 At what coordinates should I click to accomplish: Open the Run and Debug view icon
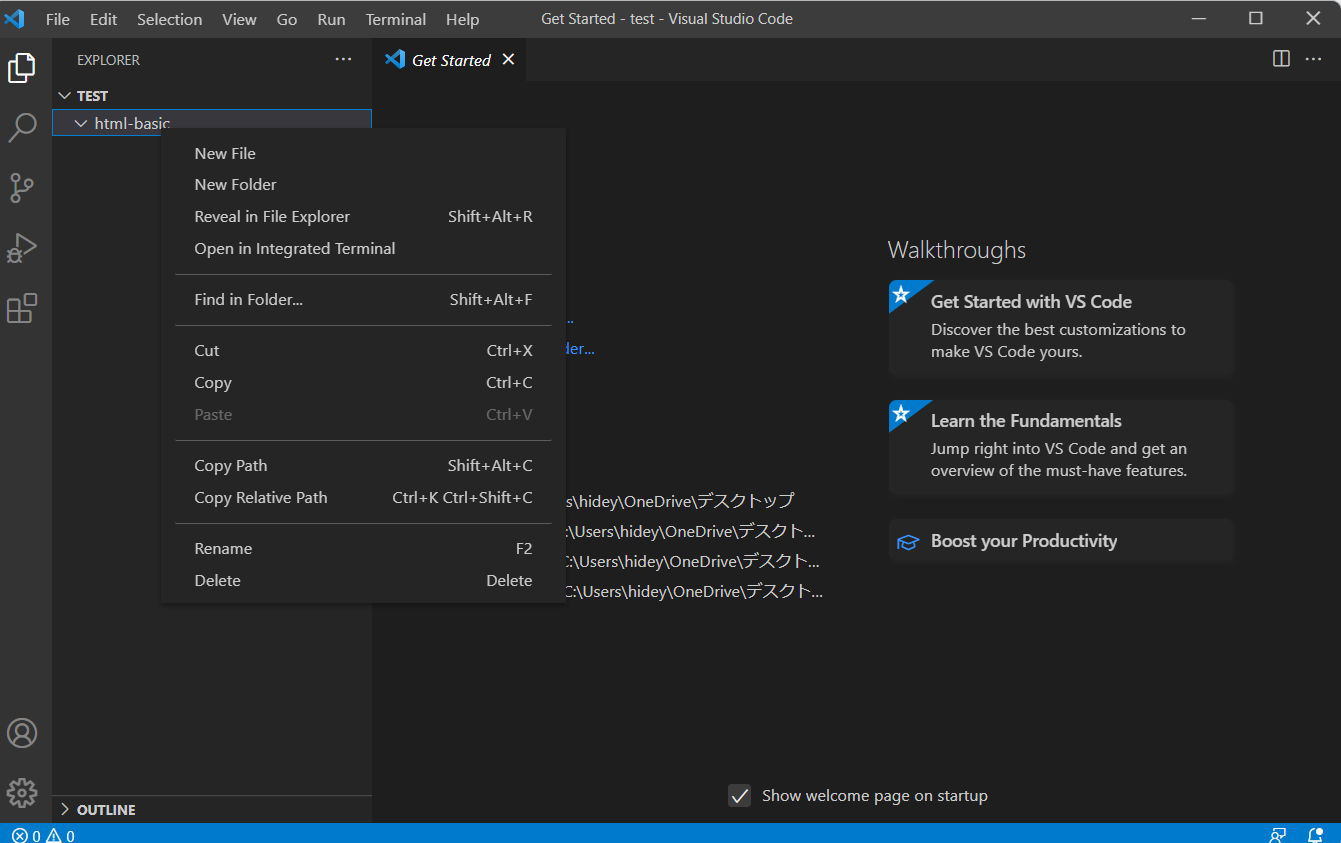pos(22,248)
